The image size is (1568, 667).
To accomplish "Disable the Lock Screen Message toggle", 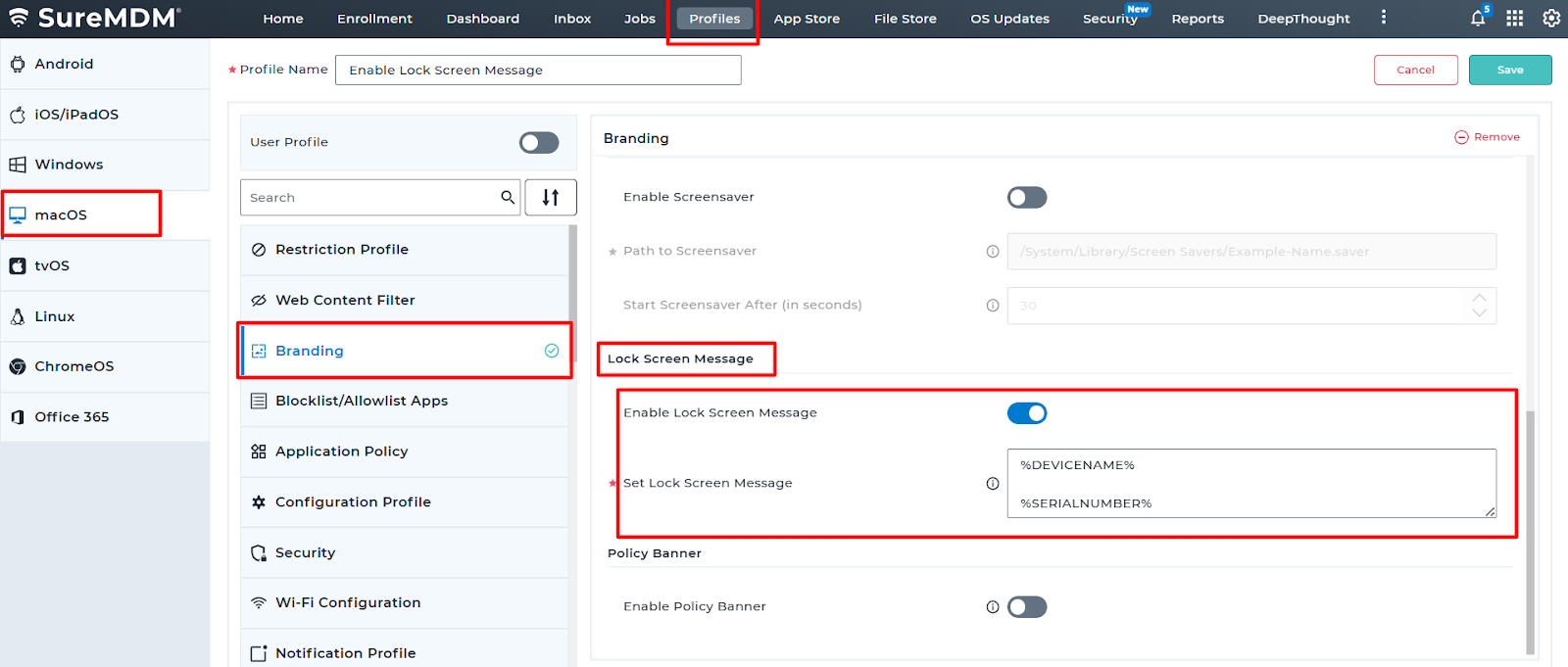I will tap(1027, 413).
